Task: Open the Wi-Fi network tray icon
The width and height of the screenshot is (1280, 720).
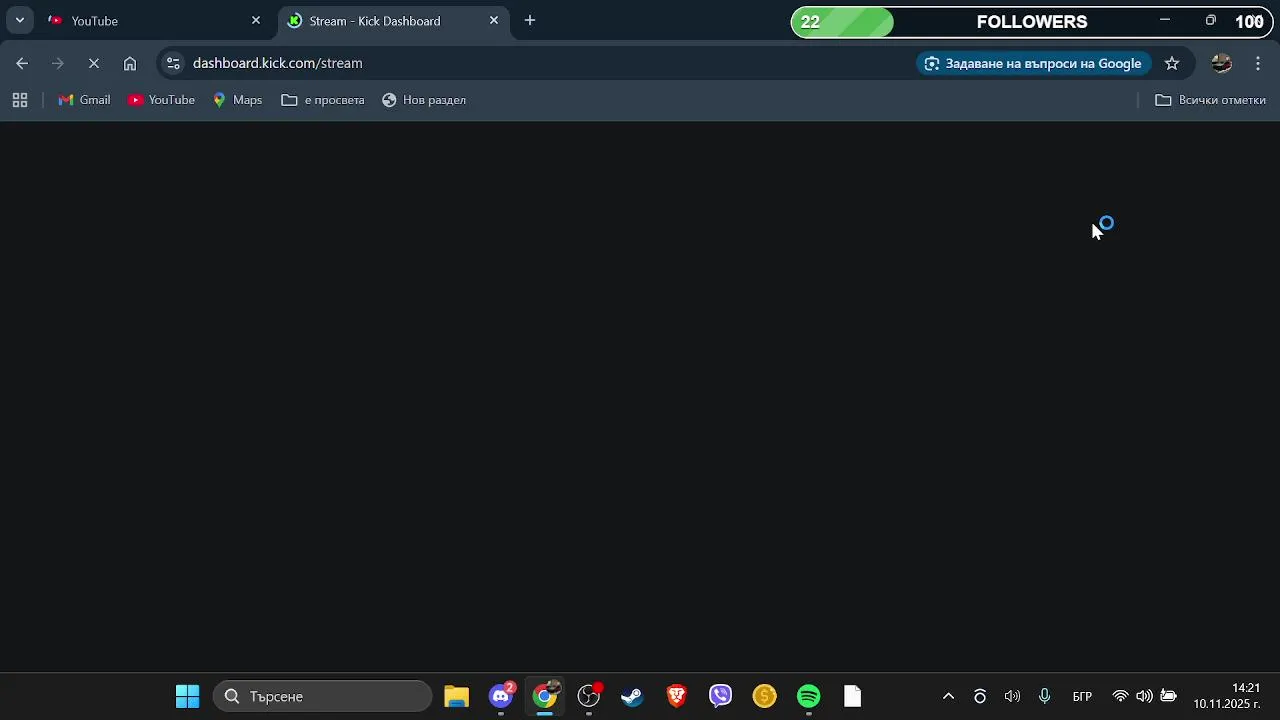Action: click(1120, 696)
